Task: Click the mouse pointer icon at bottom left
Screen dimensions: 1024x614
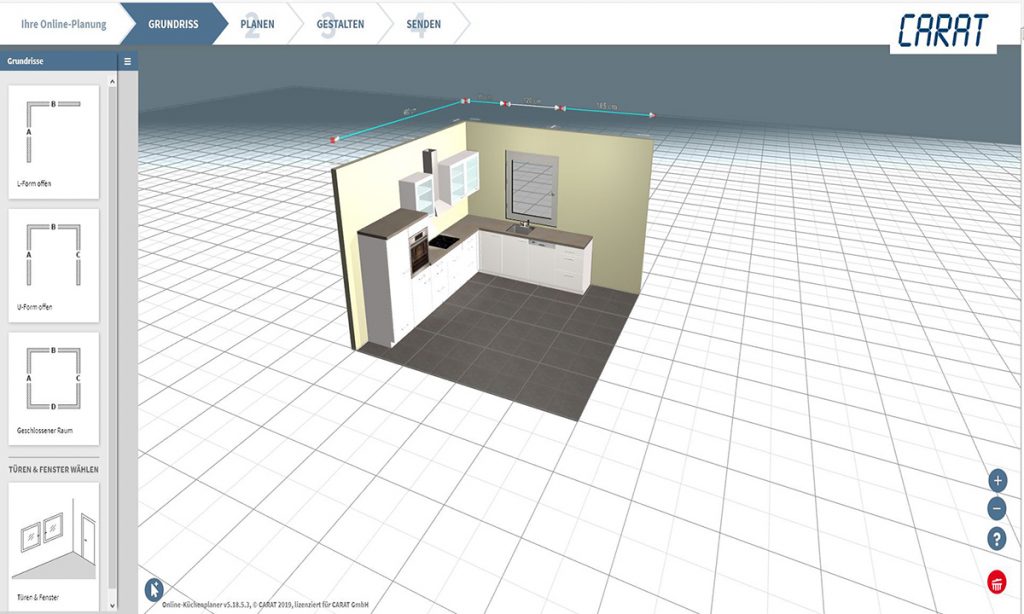Action: [154, 589]
